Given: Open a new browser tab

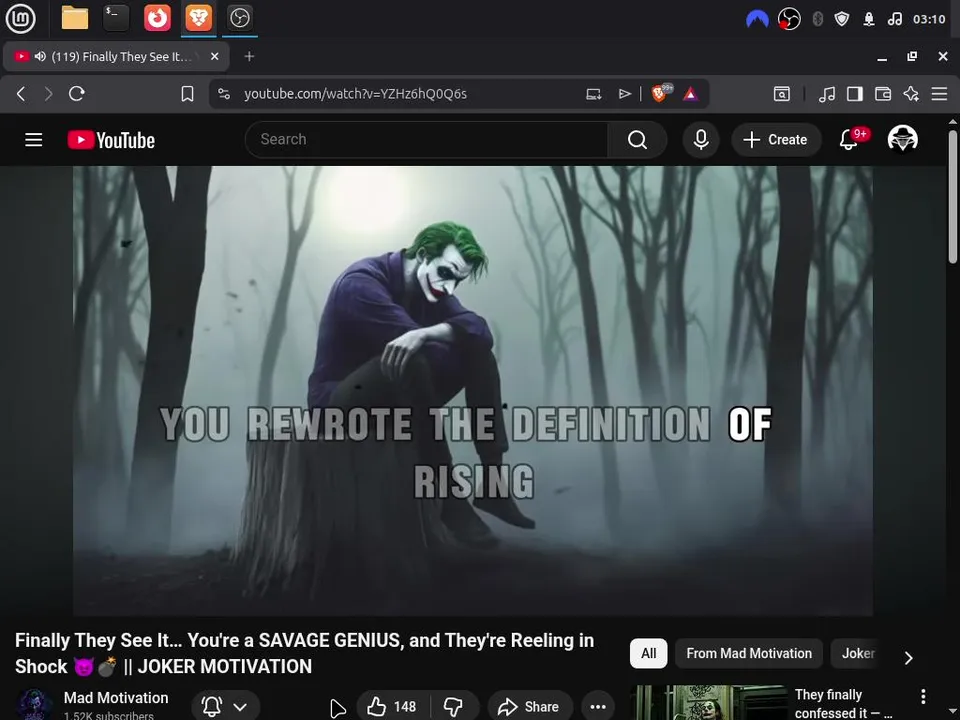Looking at the screenshot, I should click(x=249, y=56).
